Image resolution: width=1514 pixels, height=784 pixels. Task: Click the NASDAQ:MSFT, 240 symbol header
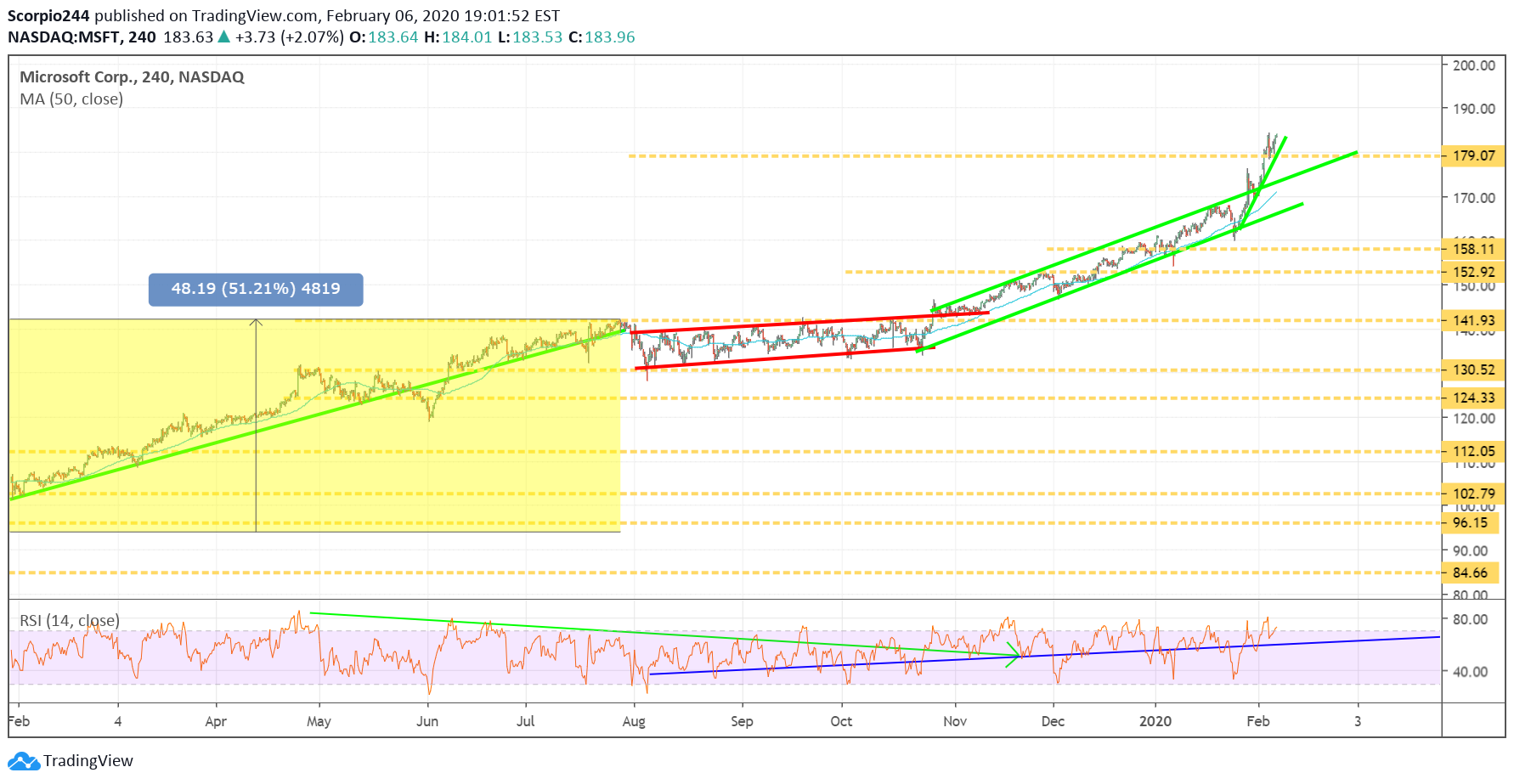[82, 37]
